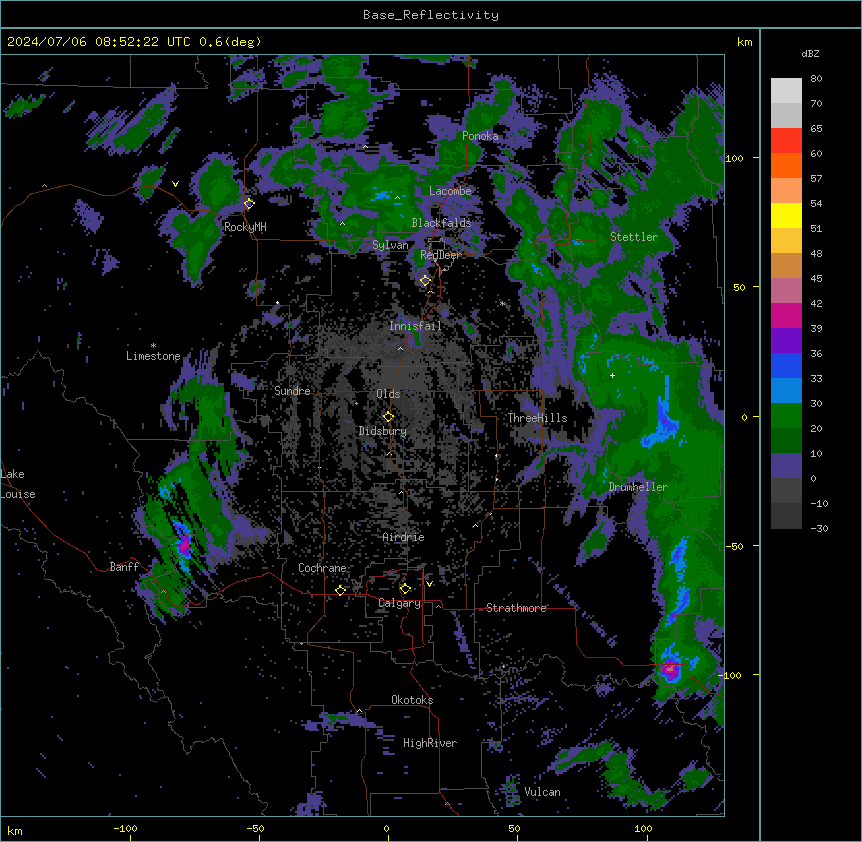This screenshot has width=862, height=842.
Task: Click the Cochrane town label
Action: coord(322,568)
